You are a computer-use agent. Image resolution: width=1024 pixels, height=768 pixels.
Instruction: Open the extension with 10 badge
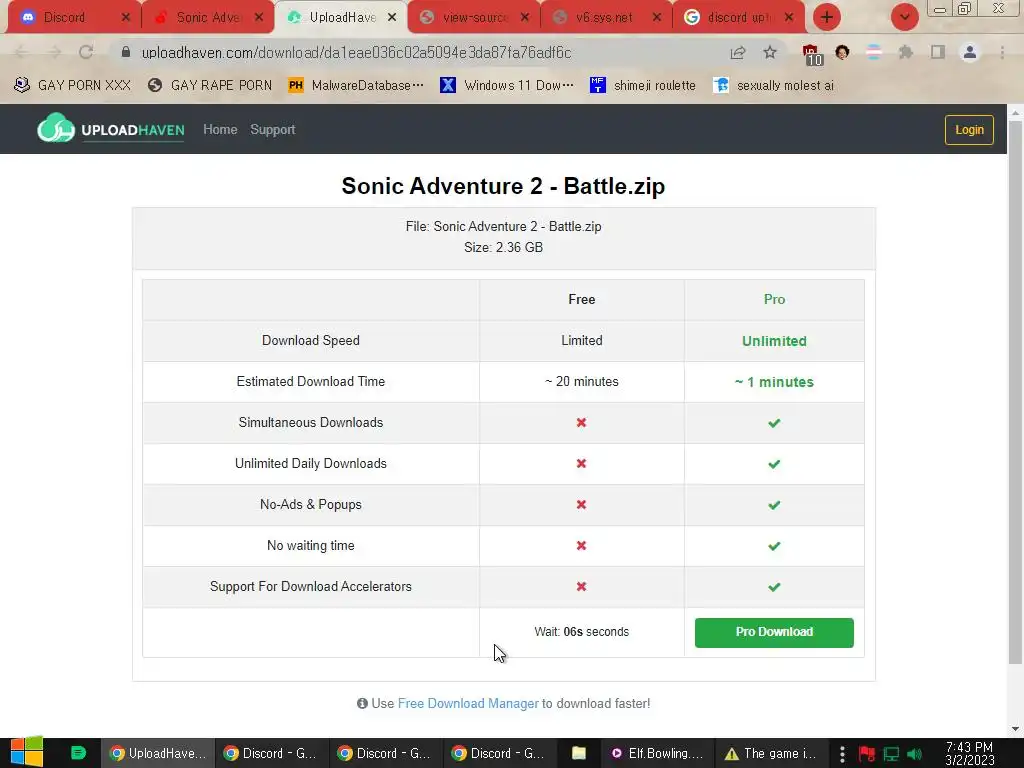coord(811,54)
